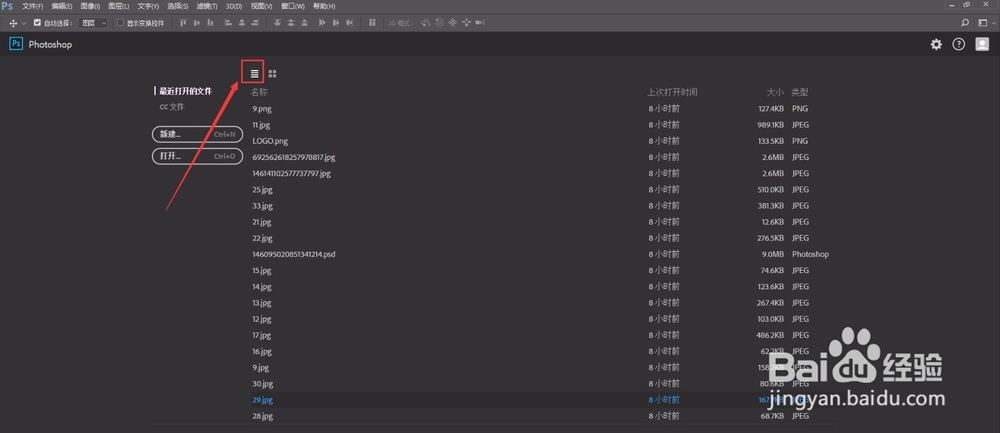Expand the workspace dropdown arrow
Viewport: 1000px width, 433px height.
[992, 24]
